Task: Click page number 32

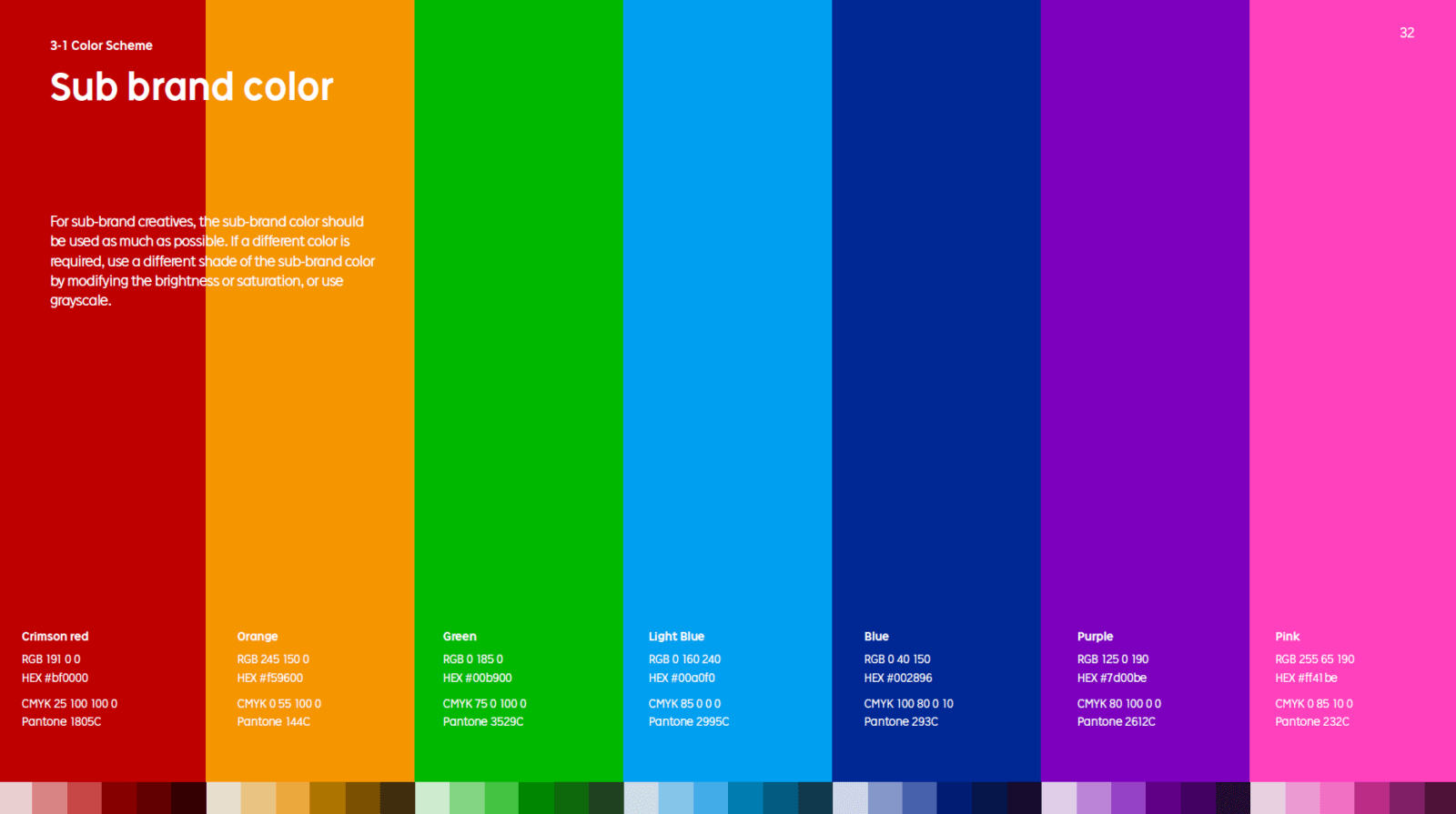Action: (1406, 33)
